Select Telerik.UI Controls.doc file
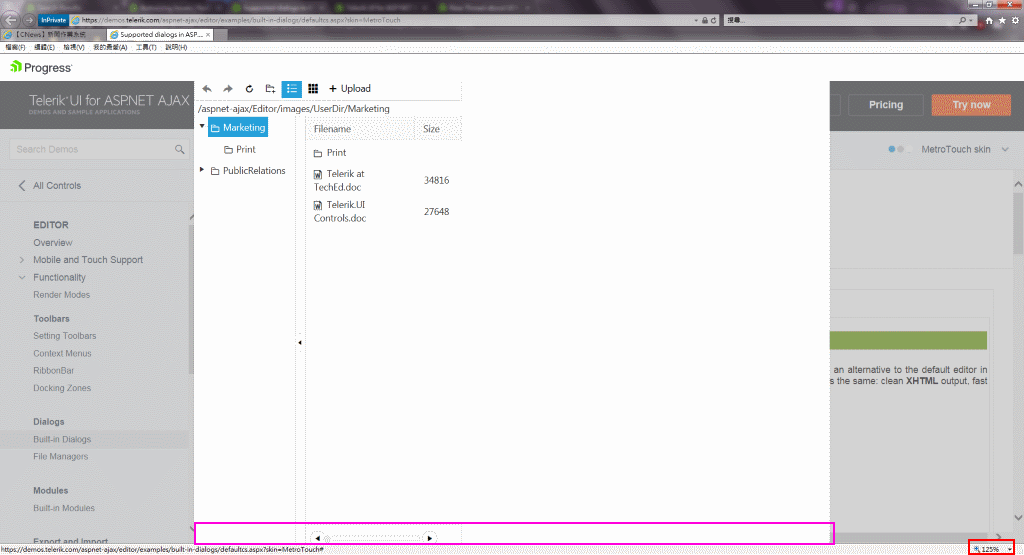 tap(342, 212)
